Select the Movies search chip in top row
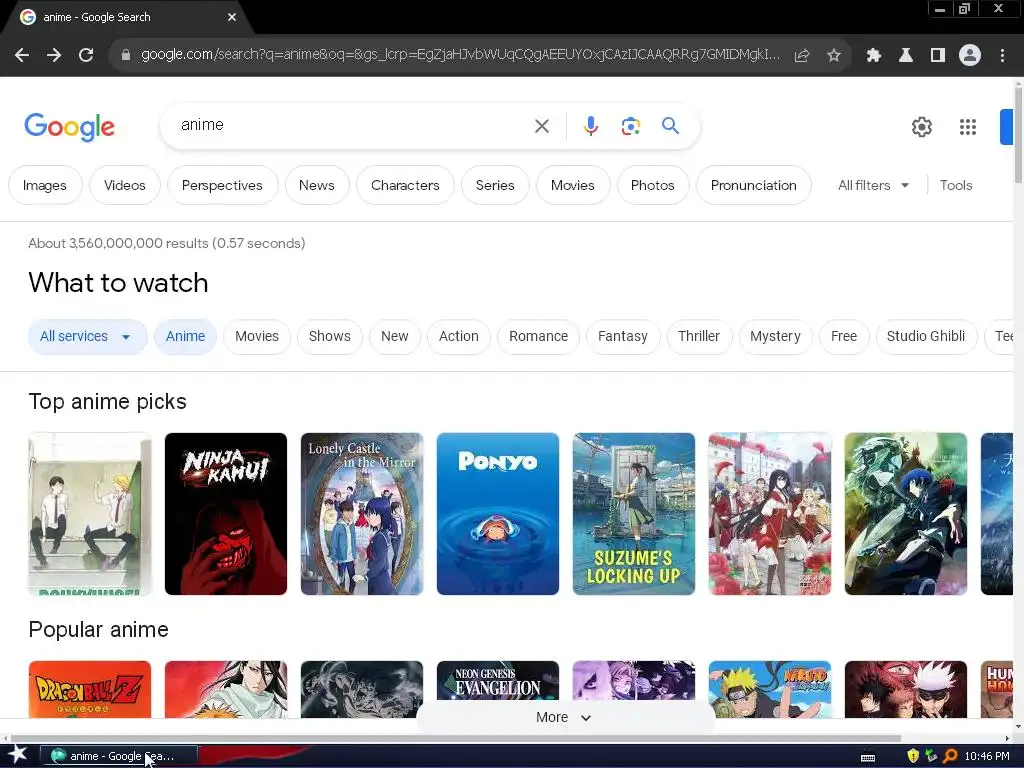1024x768 pixels. tap(573, 185)
